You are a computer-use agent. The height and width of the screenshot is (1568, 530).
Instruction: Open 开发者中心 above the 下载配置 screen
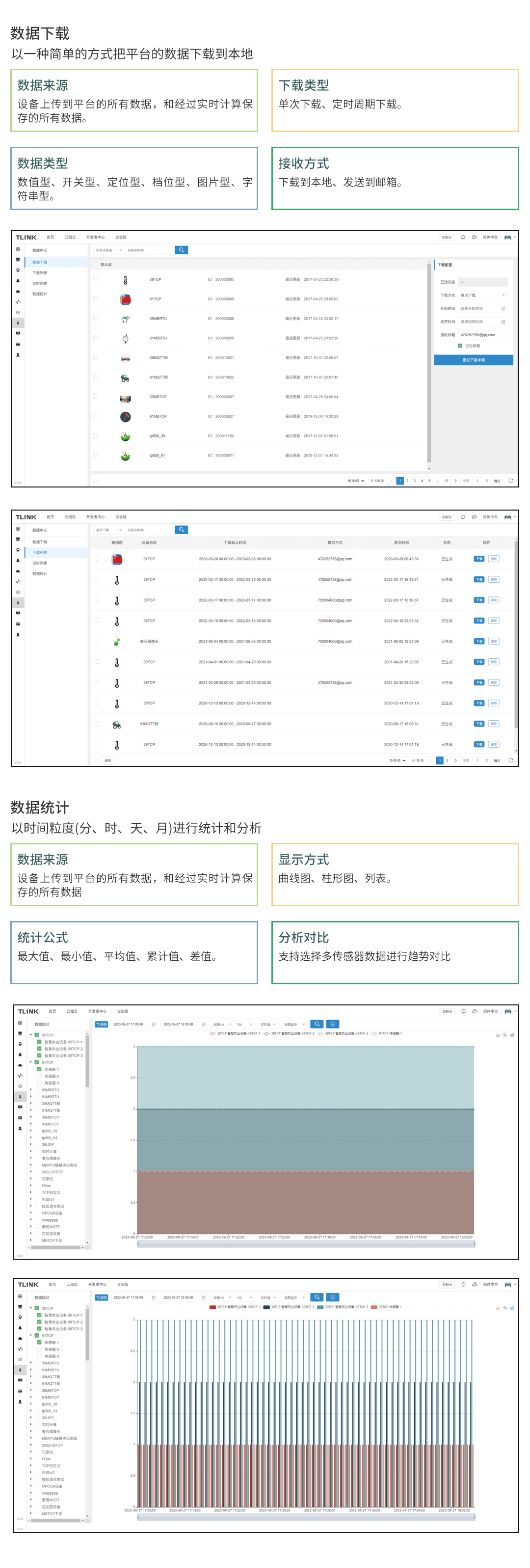(x=95, y=238)
